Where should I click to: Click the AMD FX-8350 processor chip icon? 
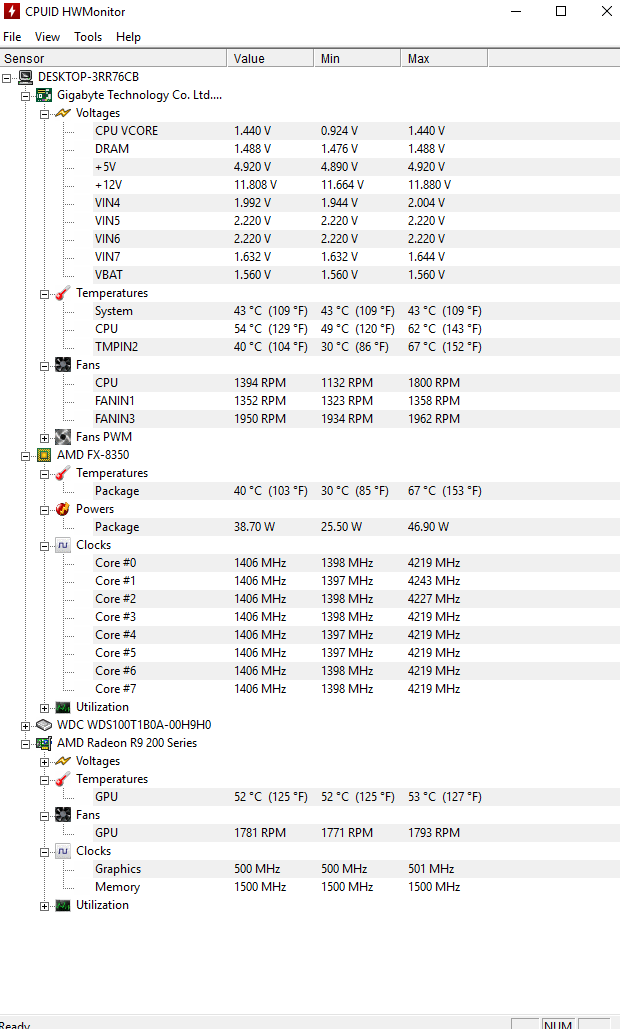(44, 455)
